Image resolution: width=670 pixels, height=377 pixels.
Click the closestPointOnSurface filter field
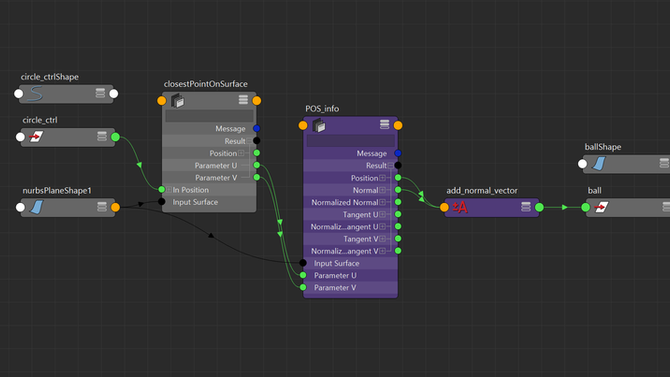209,115
